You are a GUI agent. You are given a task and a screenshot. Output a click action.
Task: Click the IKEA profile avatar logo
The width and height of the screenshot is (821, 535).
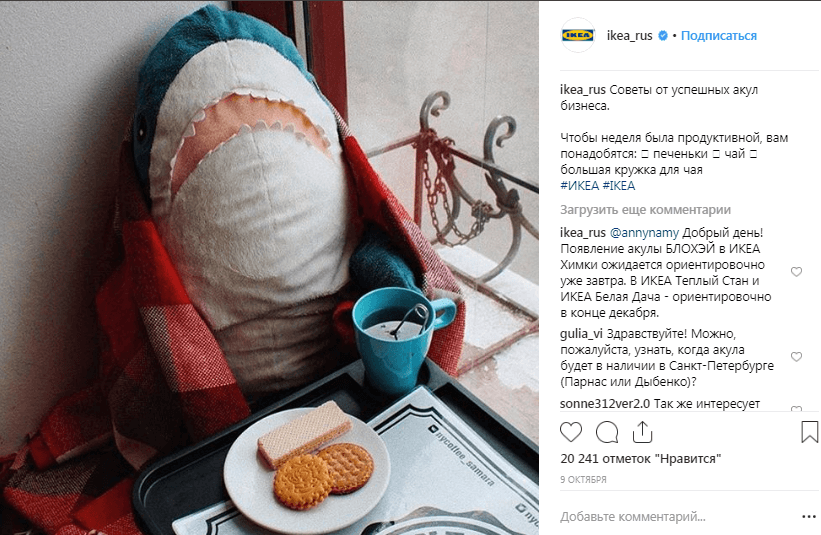pos(578,35)
